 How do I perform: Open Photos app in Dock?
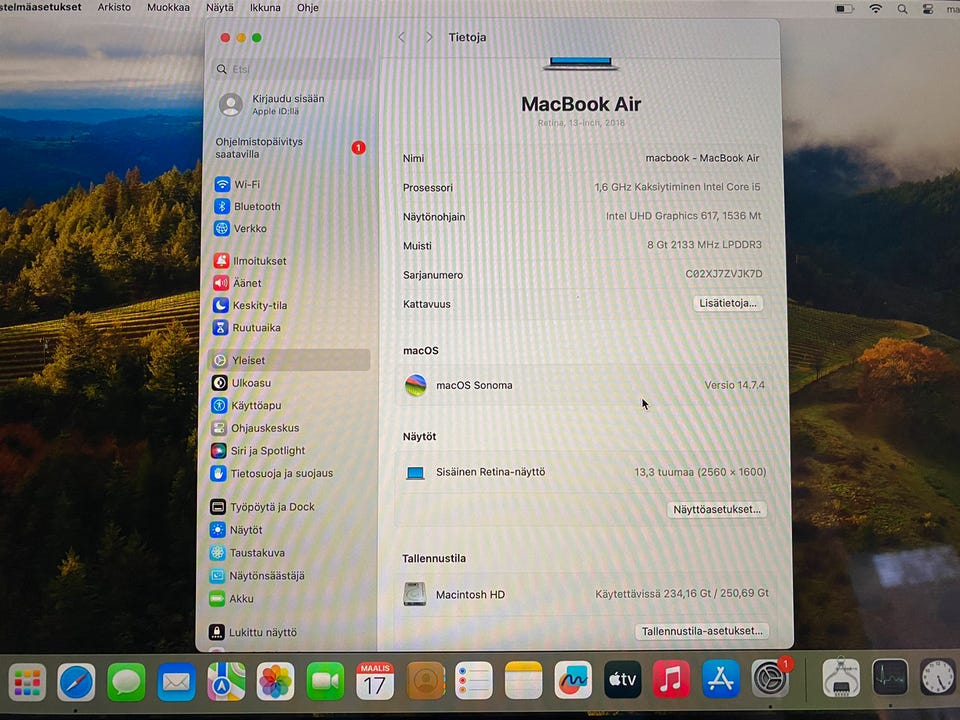[276, 681]
